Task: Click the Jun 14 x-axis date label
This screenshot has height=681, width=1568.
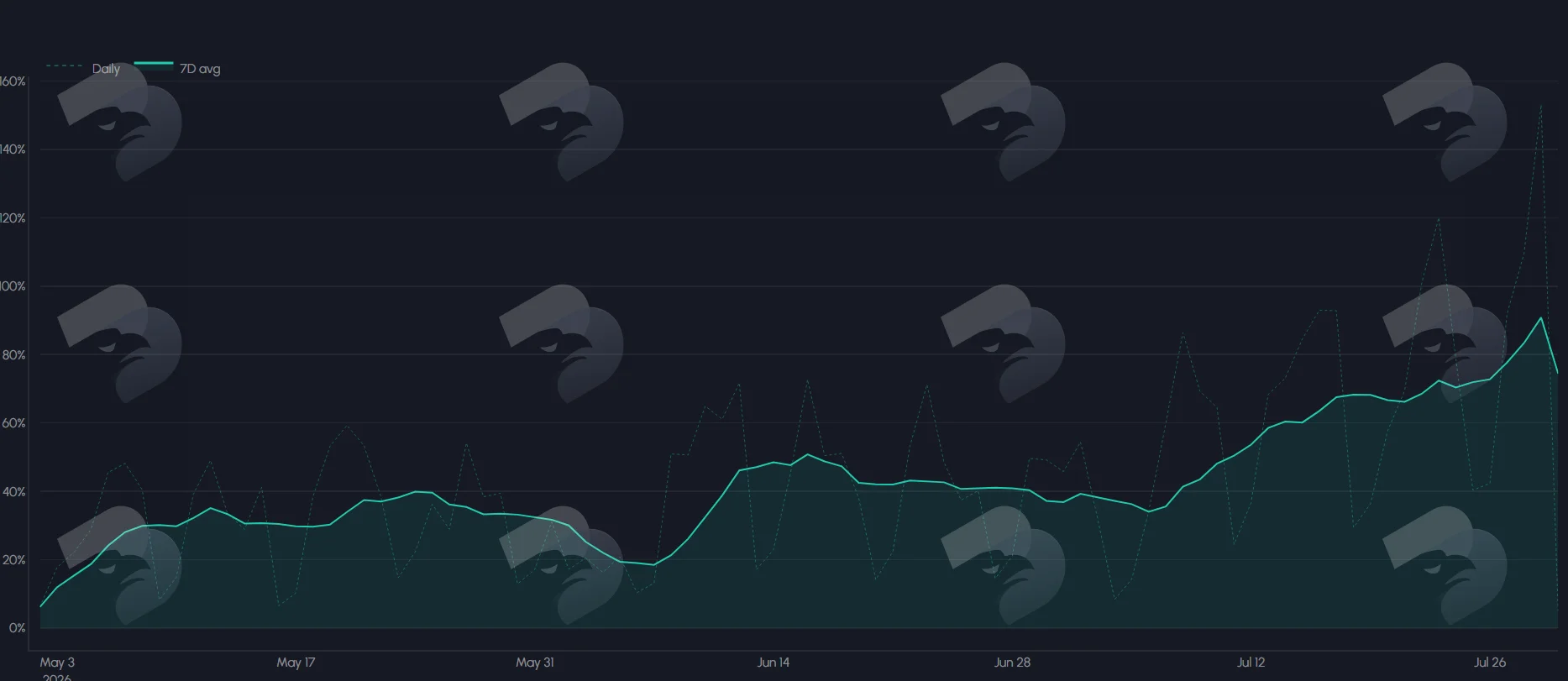Action: click(774, 663)
